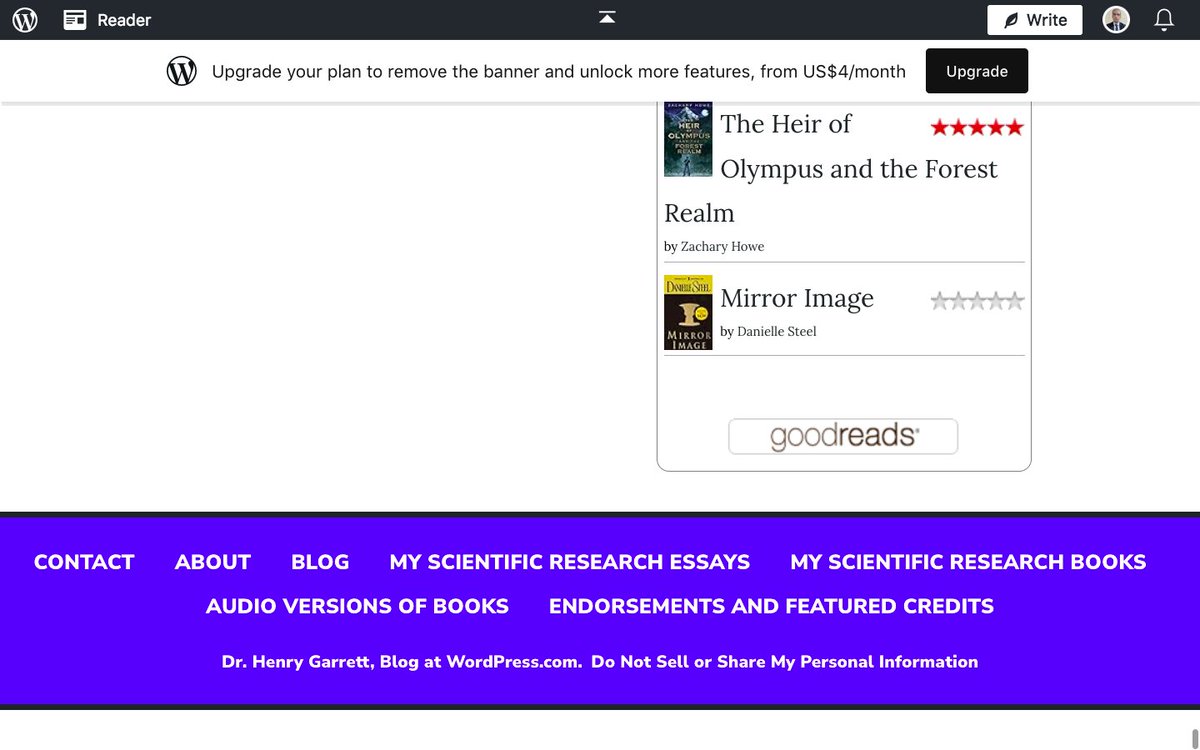Image resolution: width=1200 pixels, height=750 pixels.
Task: Click the gray star rating for Mirror Image
Action: coord(977,300)
